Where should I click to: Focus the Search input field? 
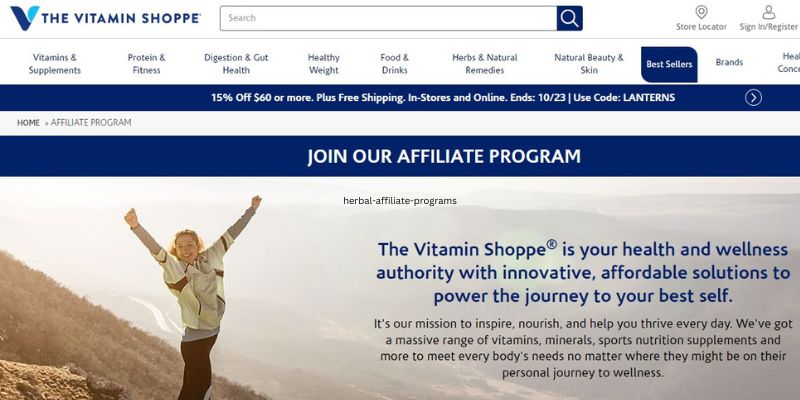click(388, 18)
